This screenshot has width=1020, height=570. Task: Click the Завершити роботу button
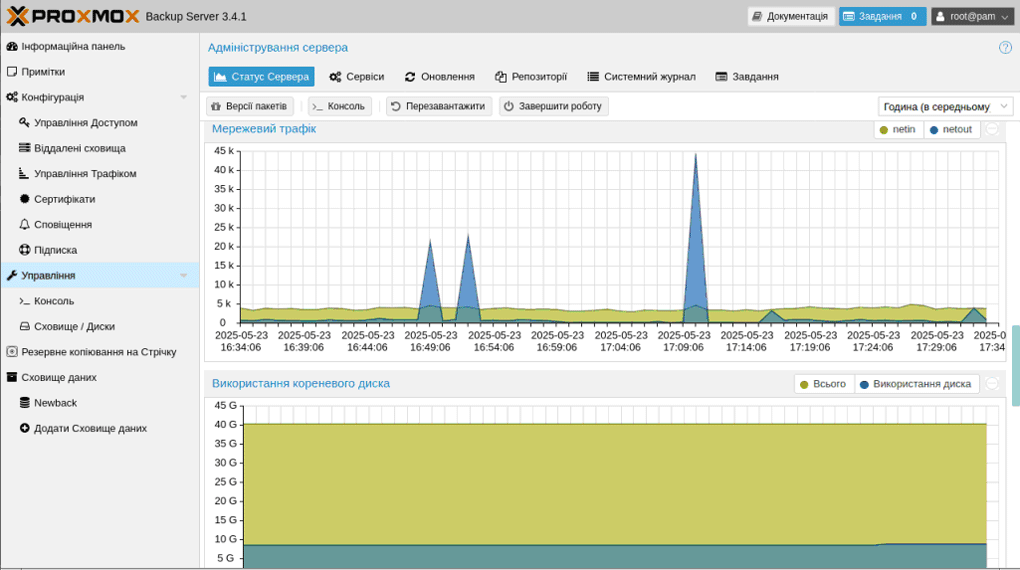(x=553, y=106)
